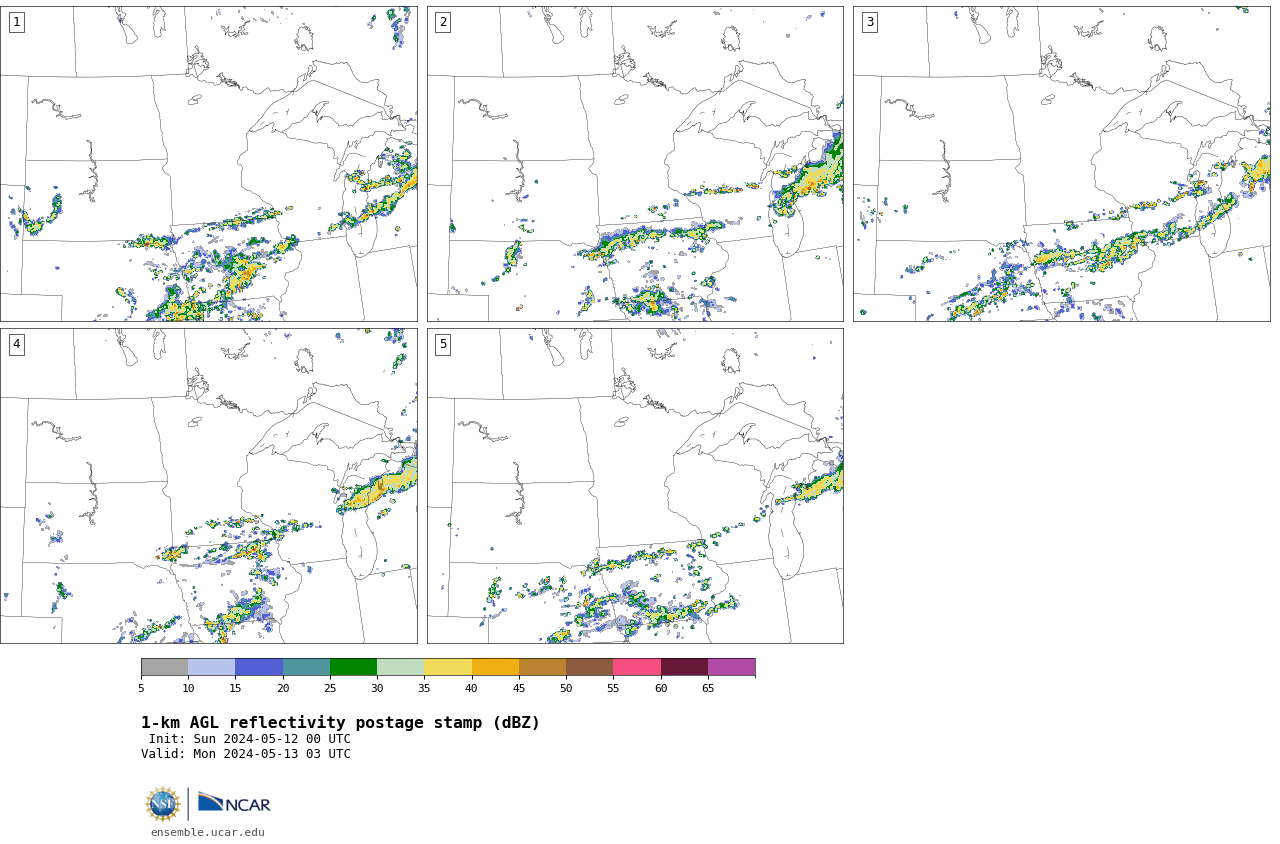This screenshot has height=844, width=1280.
Task: Open postage stamp panel 4 map
Action: point(208,486)
